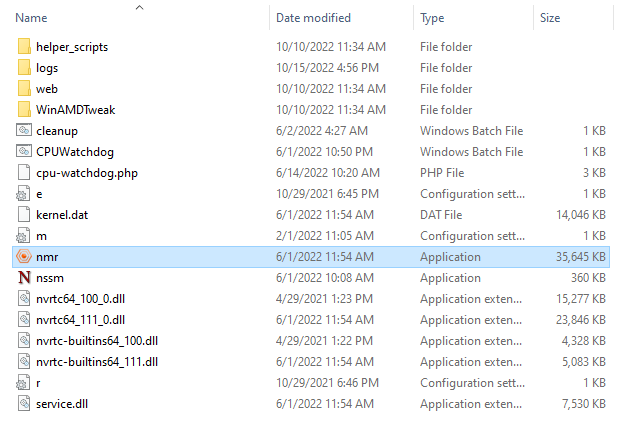Click the service.dll file icon
Screen dimensions: 638x425
(x=24, y=403)
